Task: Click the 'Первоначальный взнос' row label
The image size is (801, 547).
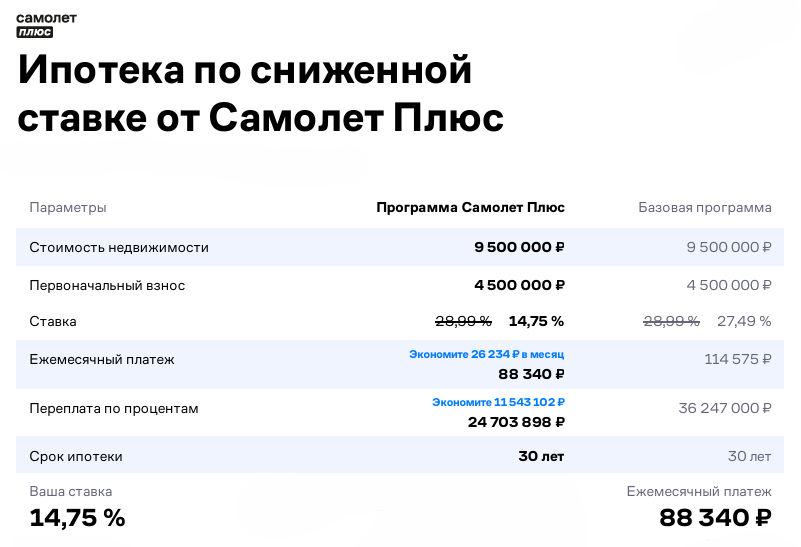Action: pyautogui.click(x=107, y=285)
